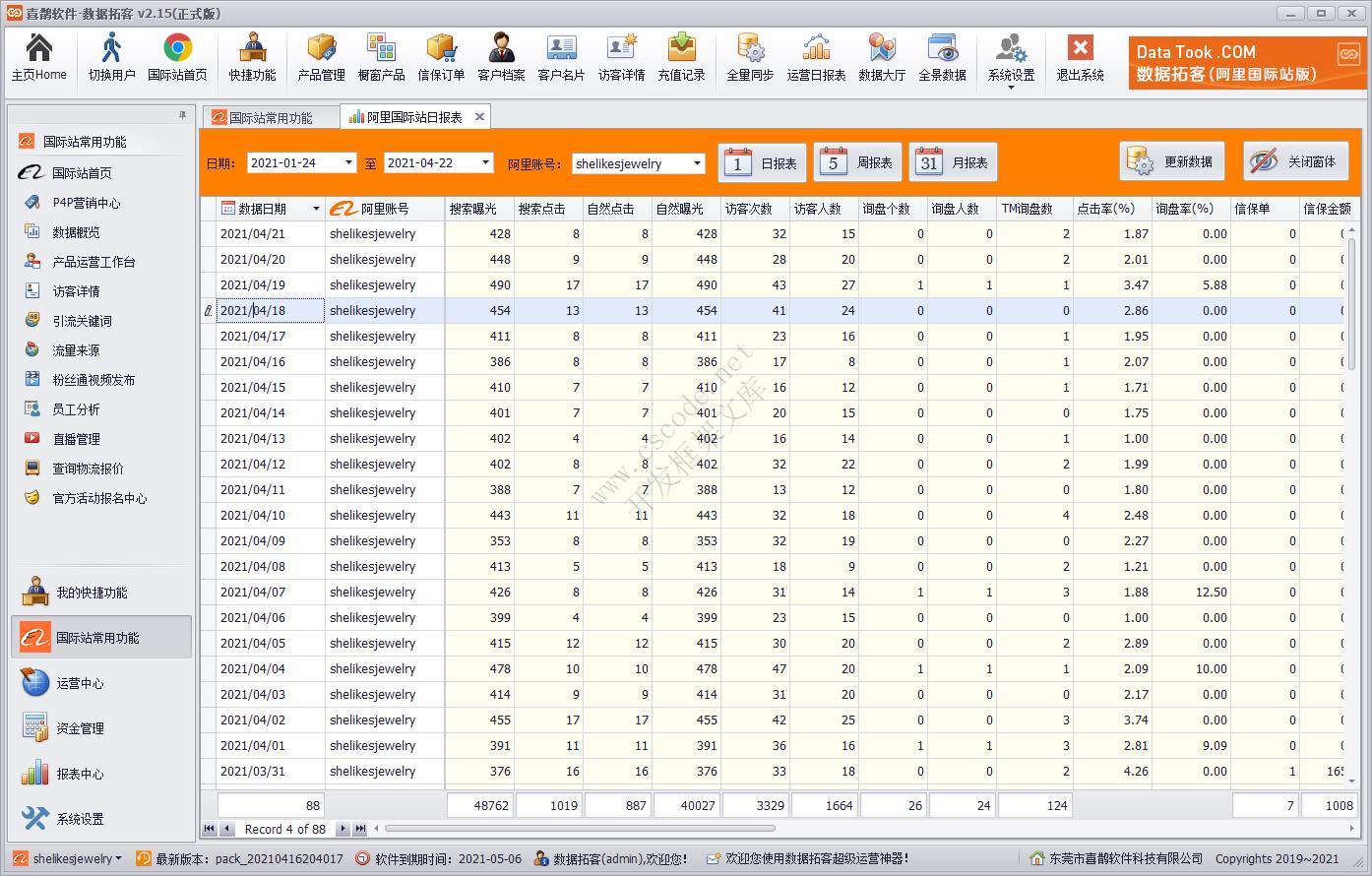Select P4P营销中心 in the sidebar list
The width and height of the screenshot is (1372, 876).
pos(87,203)
